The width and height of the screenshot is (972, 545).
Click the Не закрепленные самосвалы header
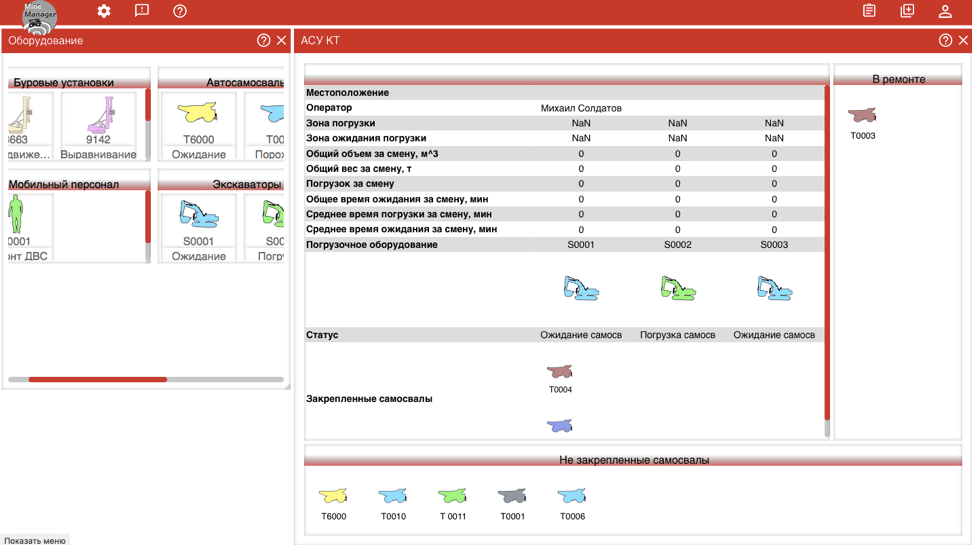[x=633, y=459]
